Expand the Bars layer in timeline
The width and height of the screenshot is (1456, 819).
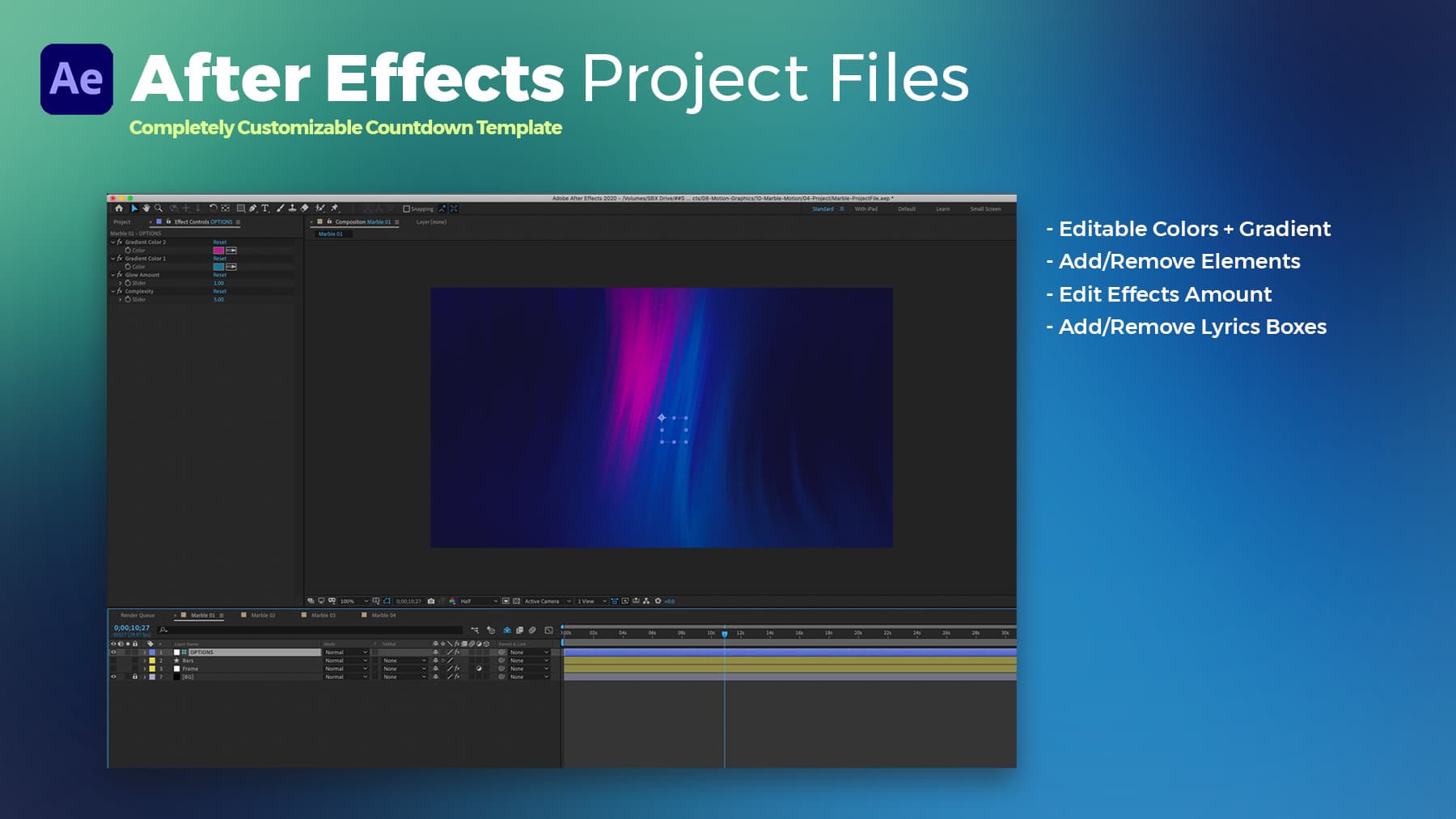click(145, 661)
